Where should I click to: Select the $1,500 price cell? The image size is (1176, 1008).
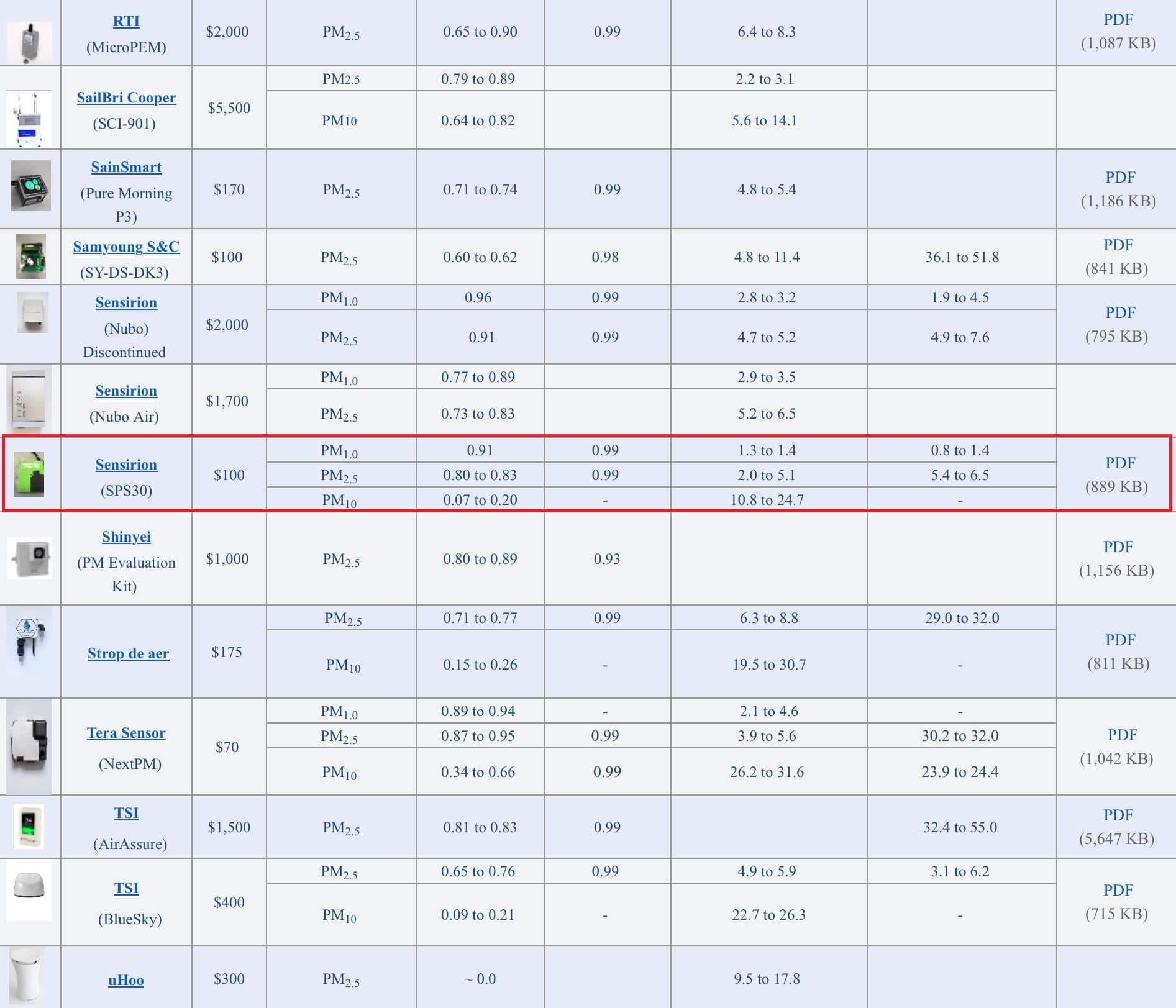pos(229,827)
